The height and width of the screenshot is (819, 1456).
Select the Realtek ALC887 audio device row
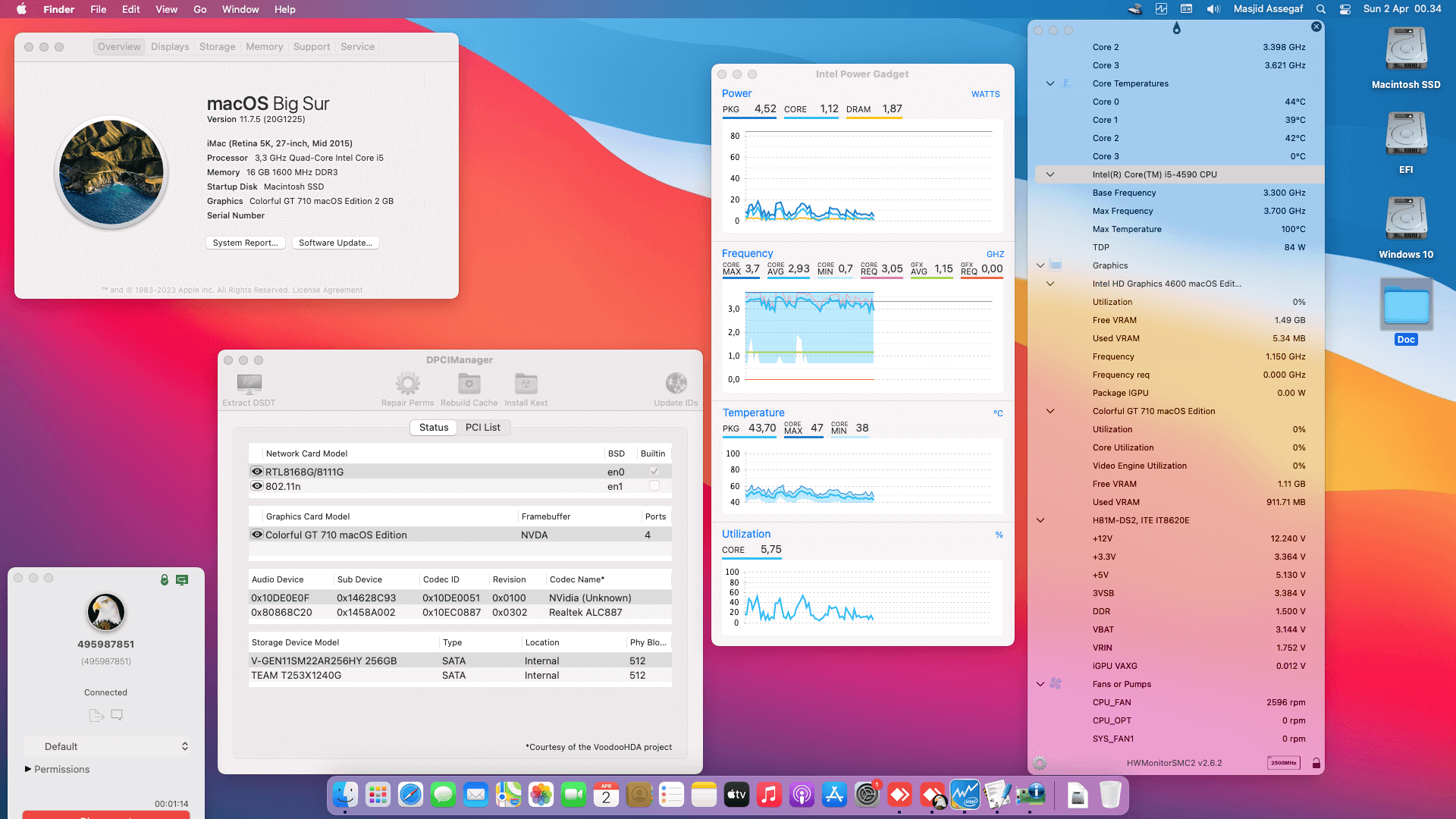(460, 612)
